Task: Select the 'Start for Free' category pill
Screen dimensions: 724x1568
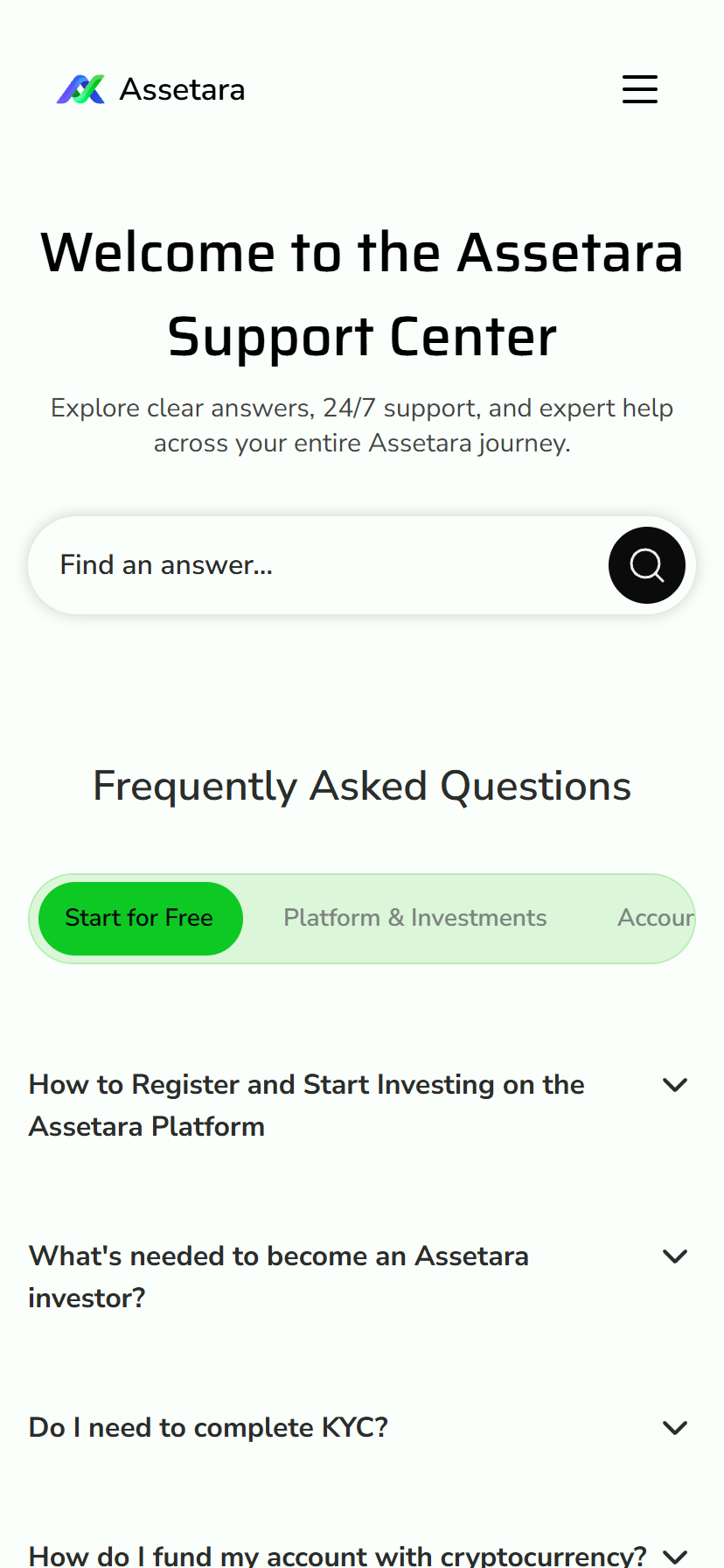Action: (140, 918)
